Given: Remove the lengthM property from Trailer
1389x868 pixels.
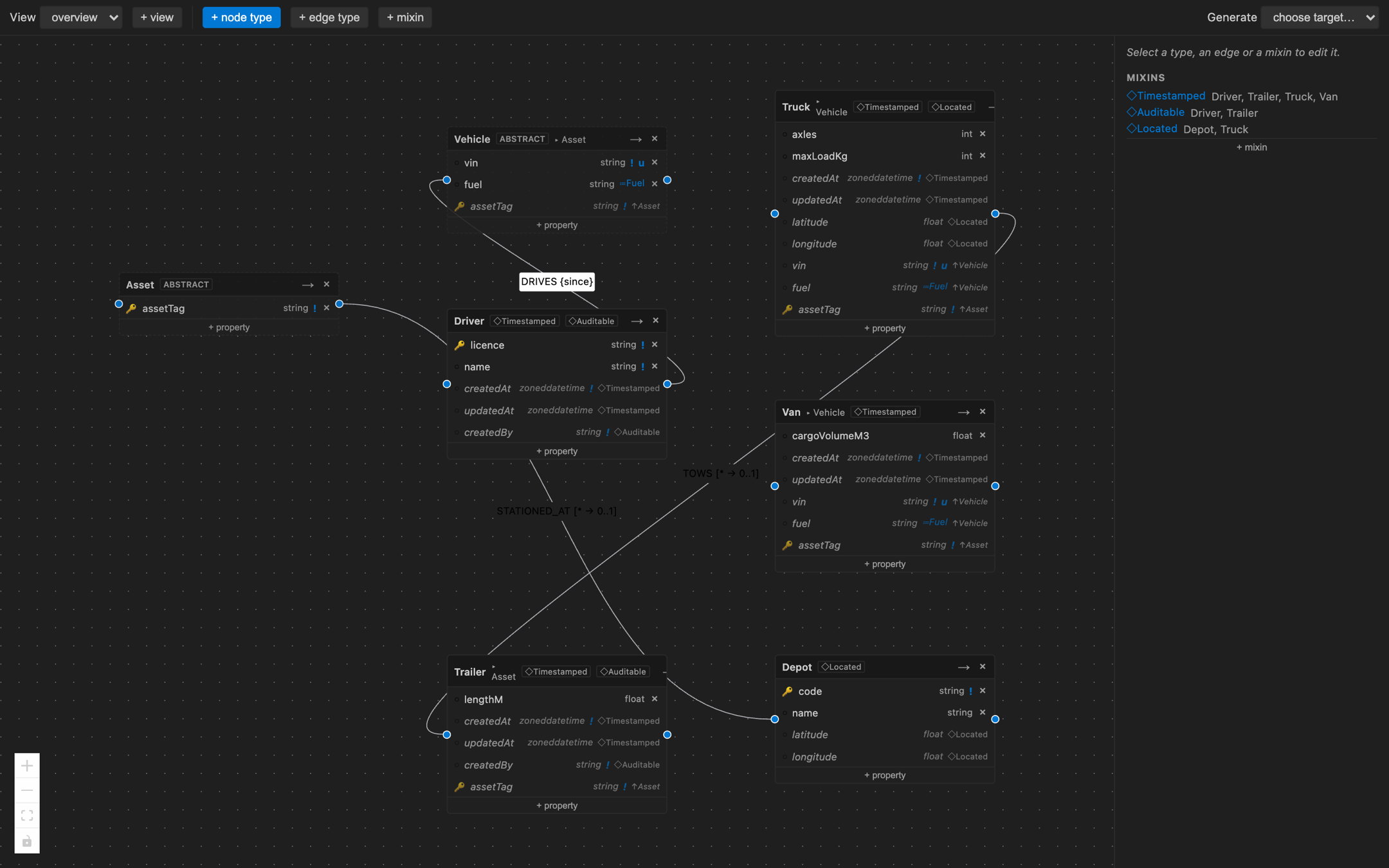Looking at the screenshot, I should [x=655, y=699].
